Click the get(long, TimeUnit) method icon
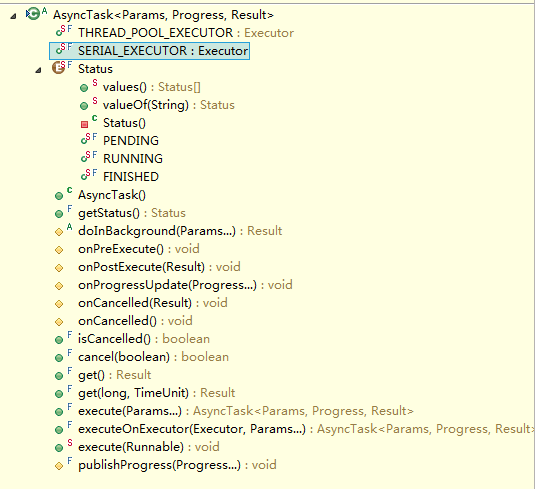Image resolution: width=535 pixels, height=489 pixels. tap(63, 392)
